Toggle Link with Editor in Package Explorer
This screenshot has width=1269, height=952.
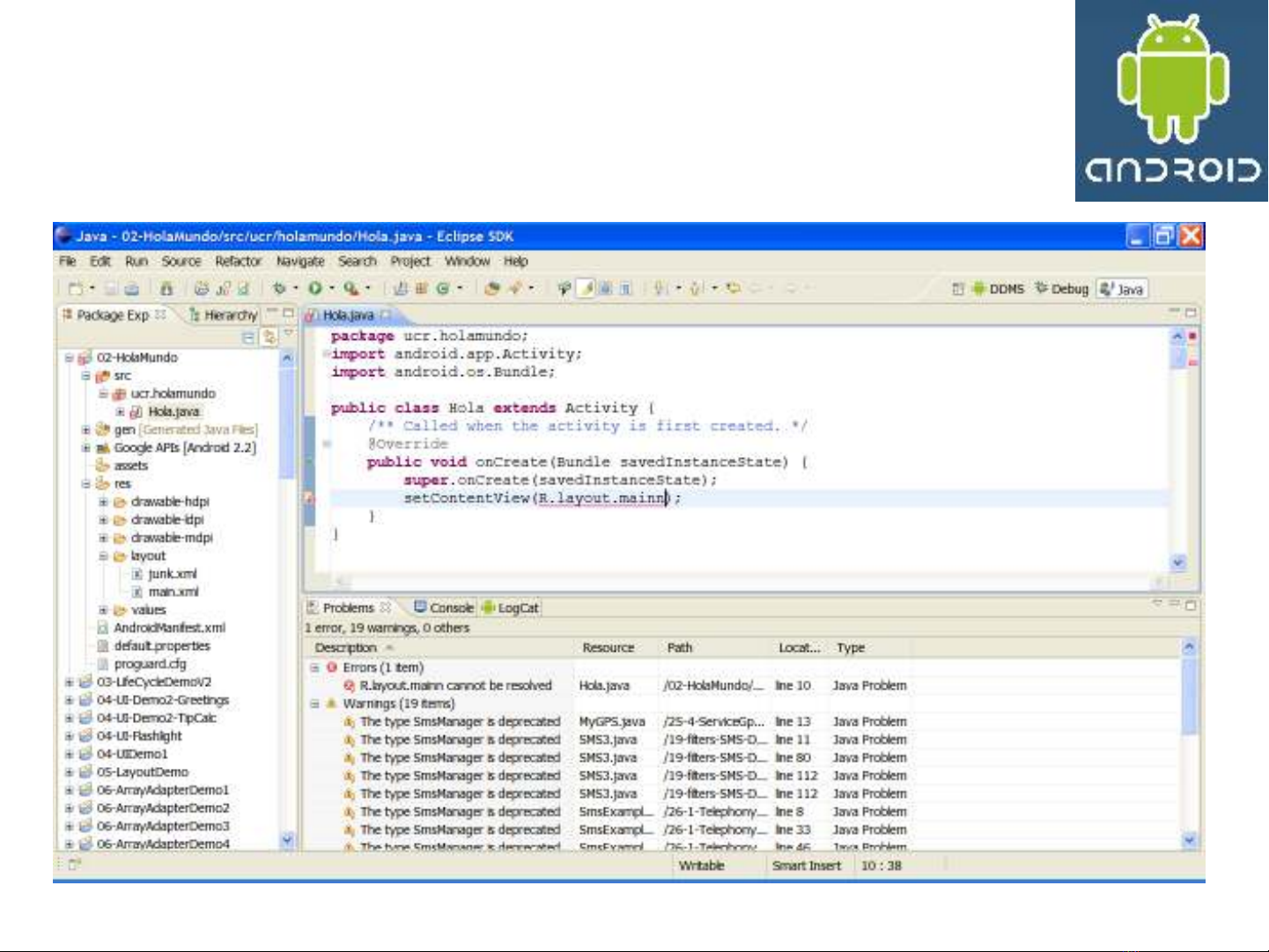click(269, 337)
